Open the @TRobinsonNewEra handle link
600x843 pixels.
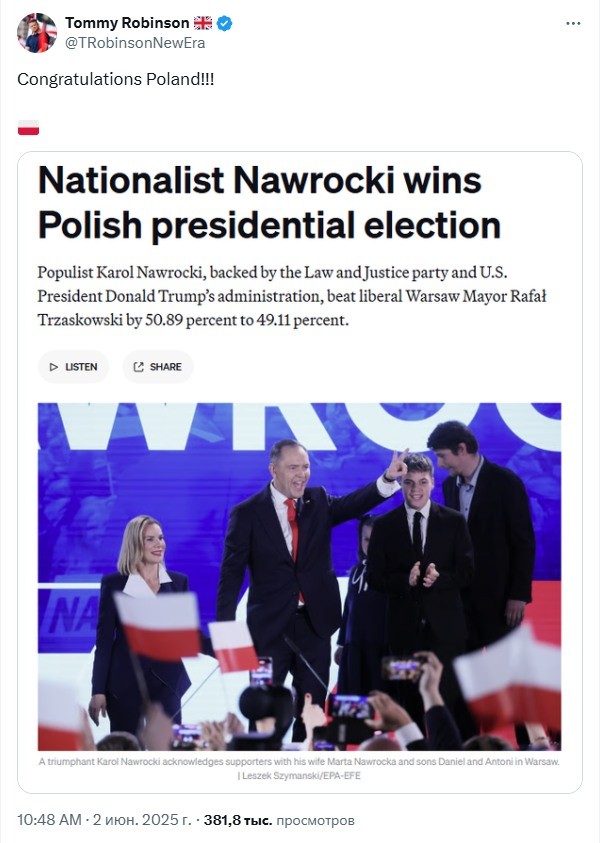[135, 43]
